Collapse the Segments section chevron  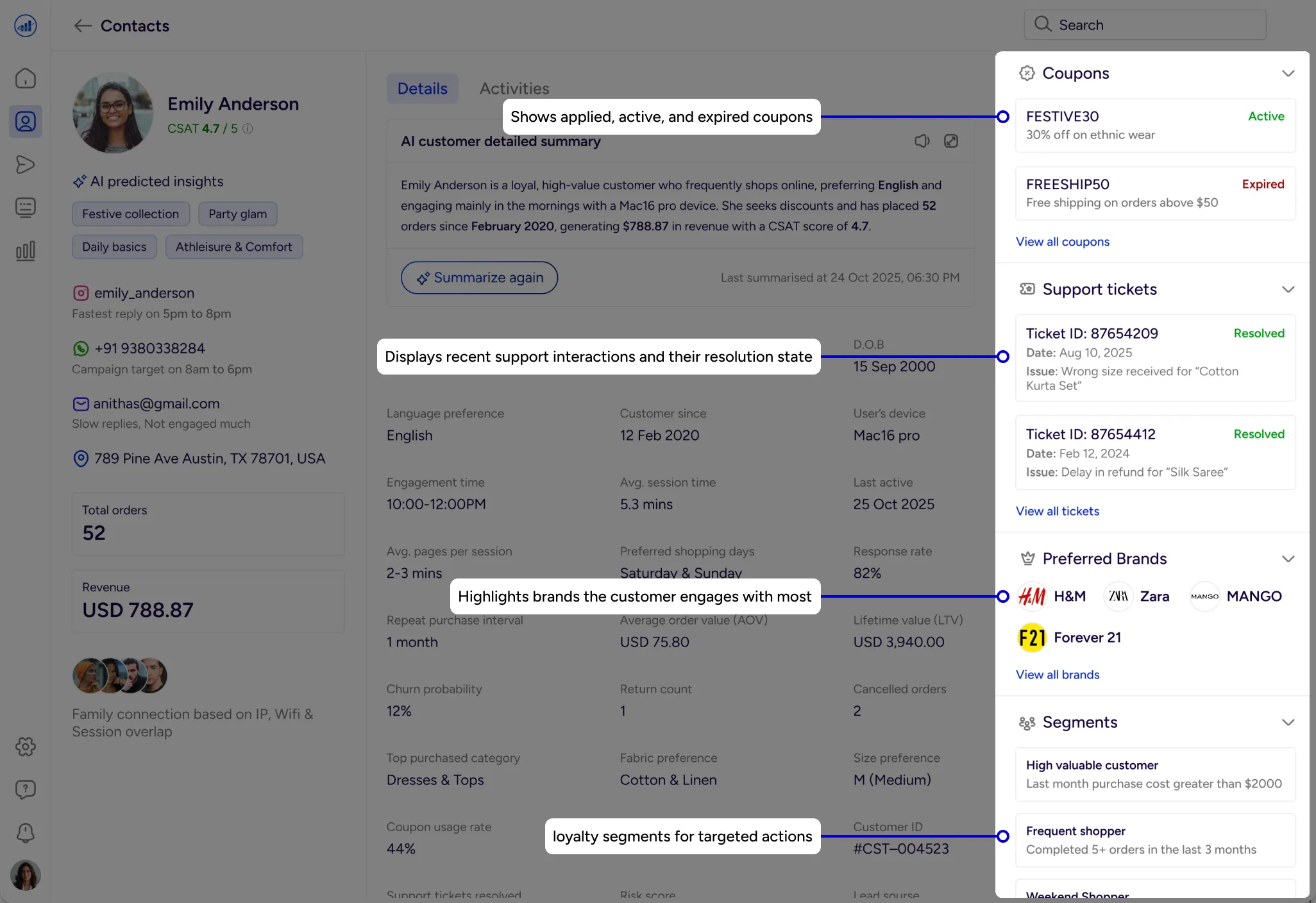coord(1288,722)
